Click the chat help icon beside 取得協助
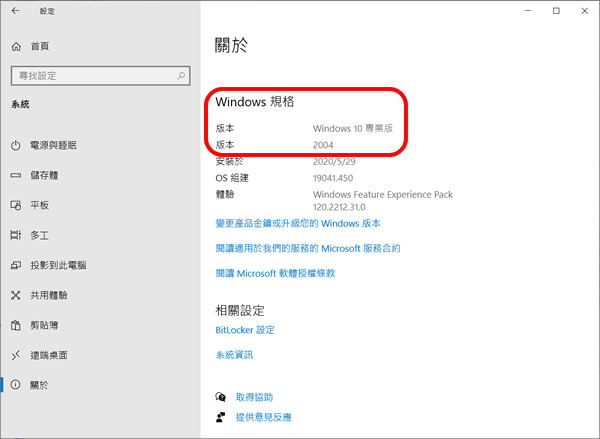The width and height of the screenshot is (600, 439). (220, 397)
